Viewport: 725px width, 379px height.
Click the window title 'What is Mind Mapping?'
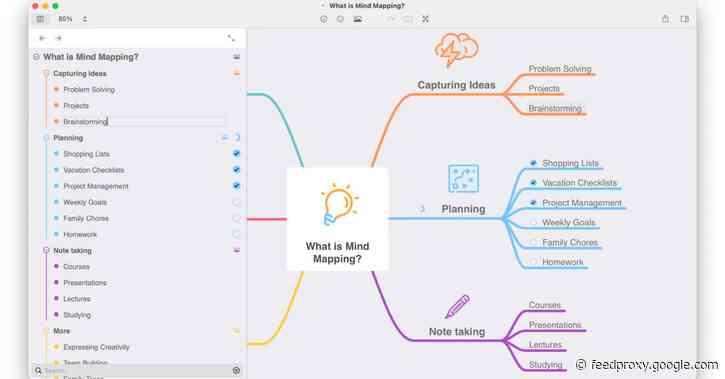point(367,6)
